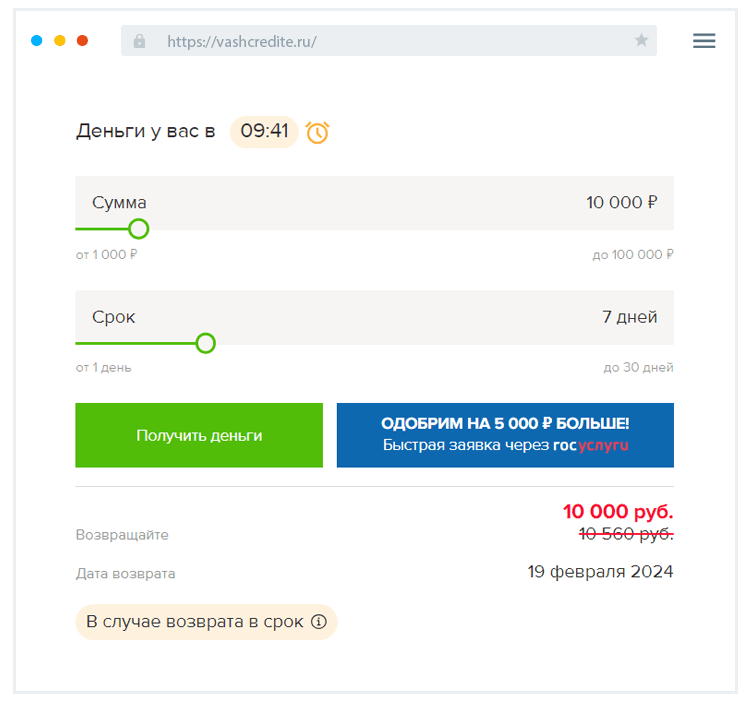
Task: Click the 09:41 time badge
Action: click(264, 131)
